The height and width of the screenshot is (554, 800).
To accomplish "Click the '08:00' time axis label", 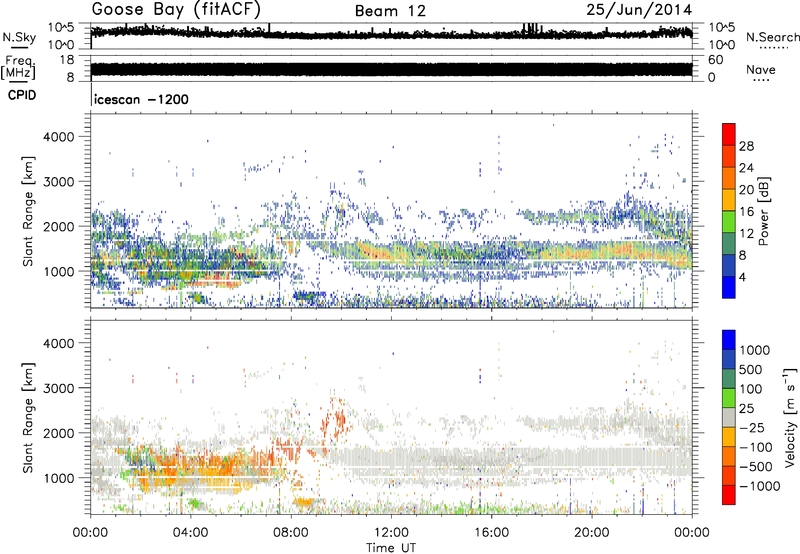I will [291, 533].
